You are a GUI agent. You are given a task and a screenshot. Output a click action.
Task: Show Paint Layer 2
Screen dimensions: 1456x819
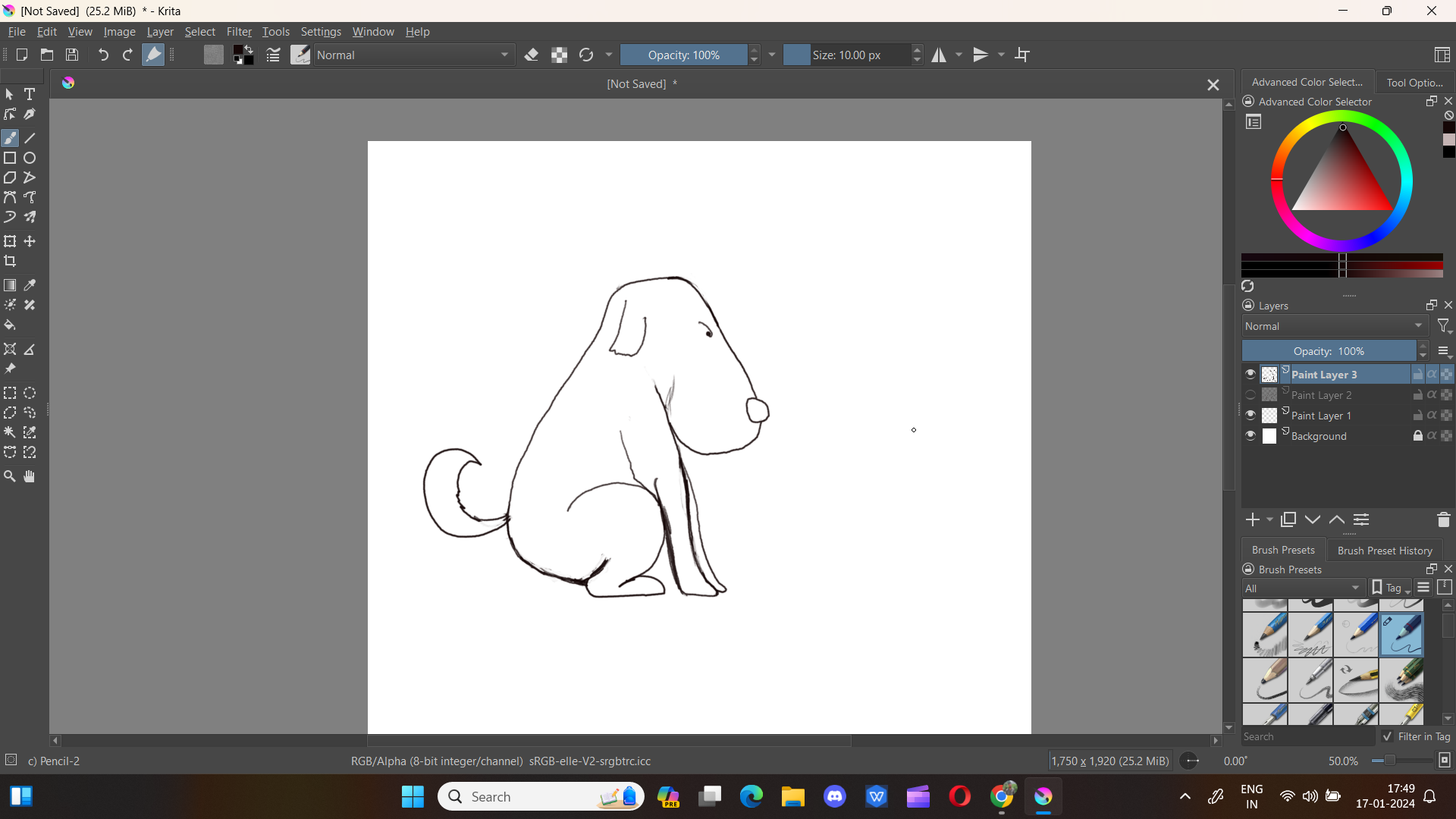(1250, 395)
